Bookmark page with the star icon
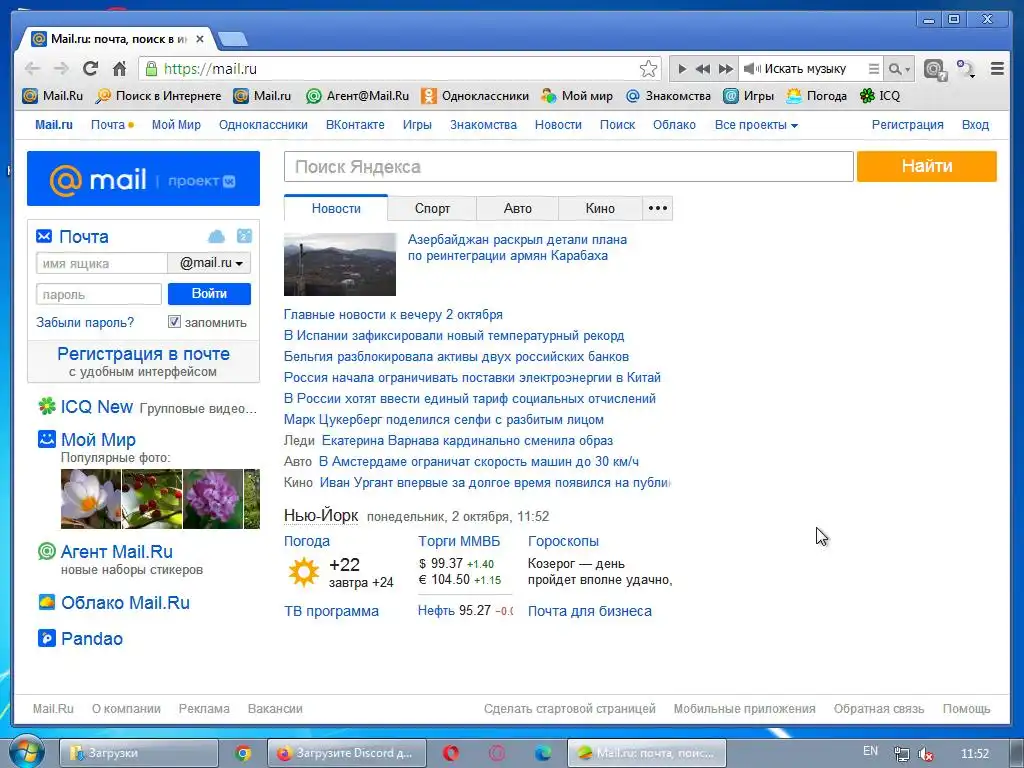This screenshot has width=1024, height=768. [648, 69]
